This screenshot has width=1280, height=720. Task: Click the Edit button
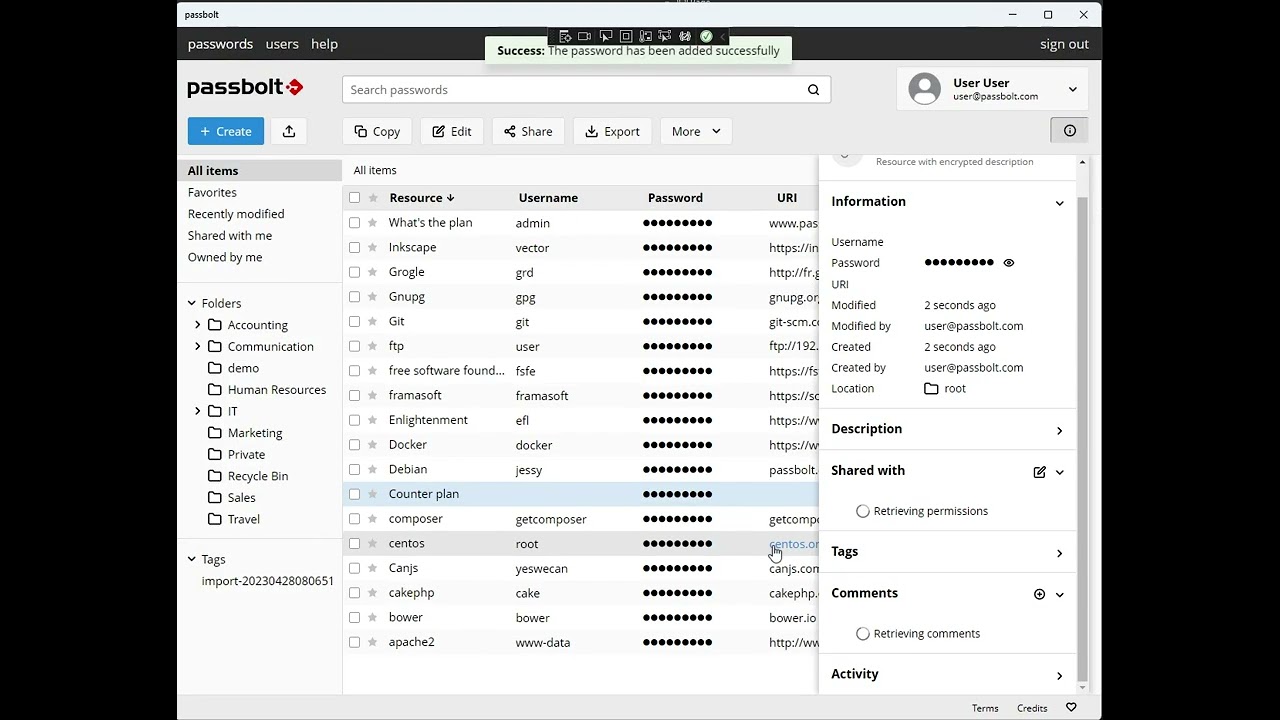[452, 131]
